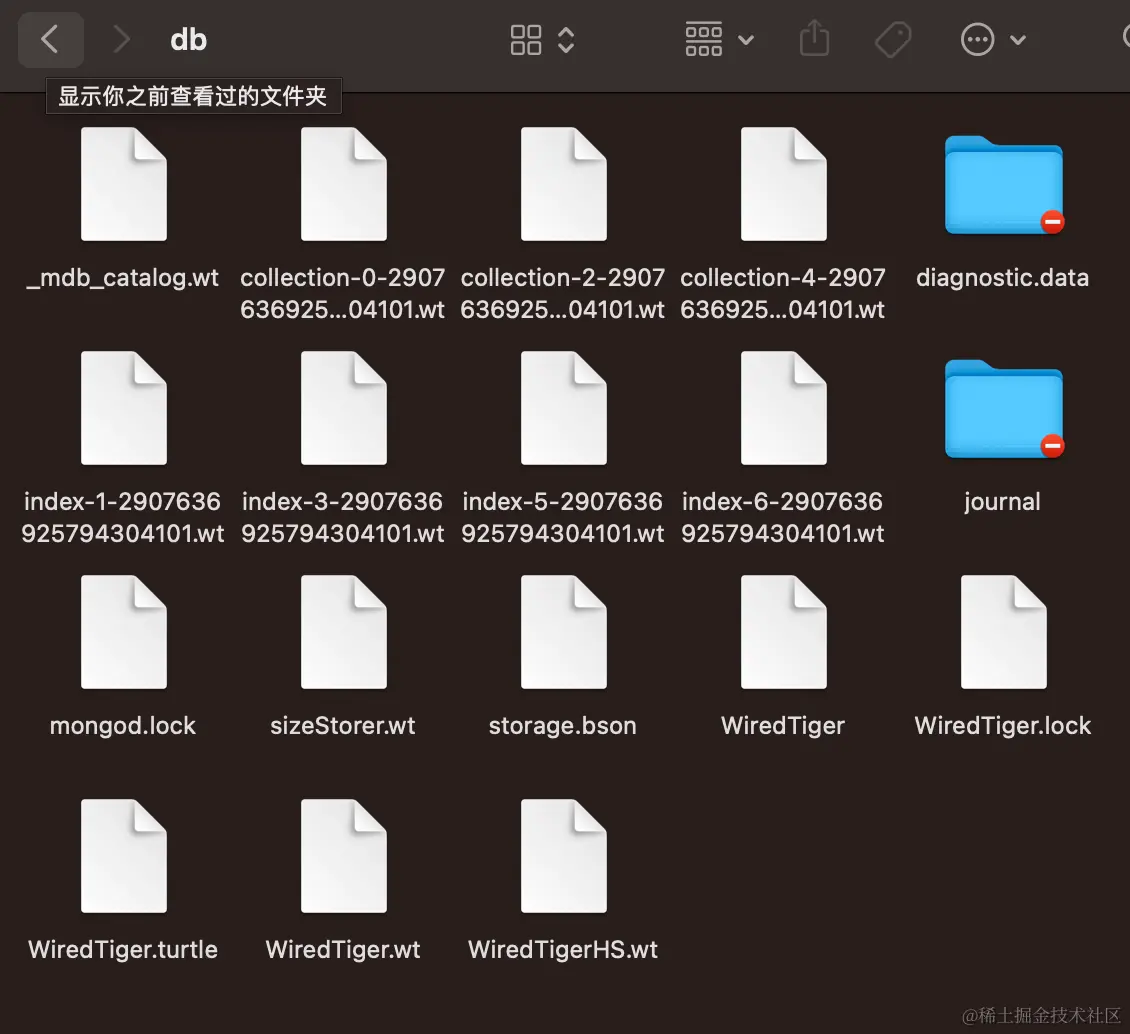Select the WiredTiger.wt file

pyautogui.click(x=343, y=856)
